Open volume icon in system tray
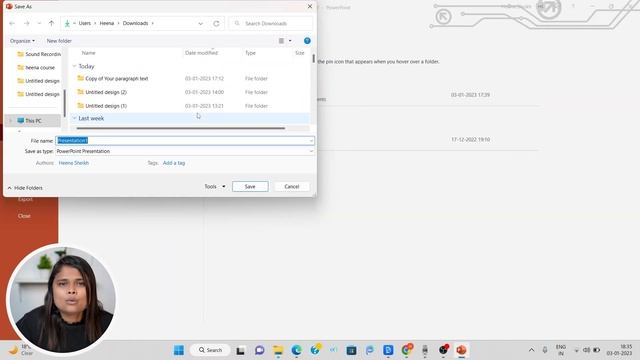Screen dimensions: 640x360 pos(587,350)
